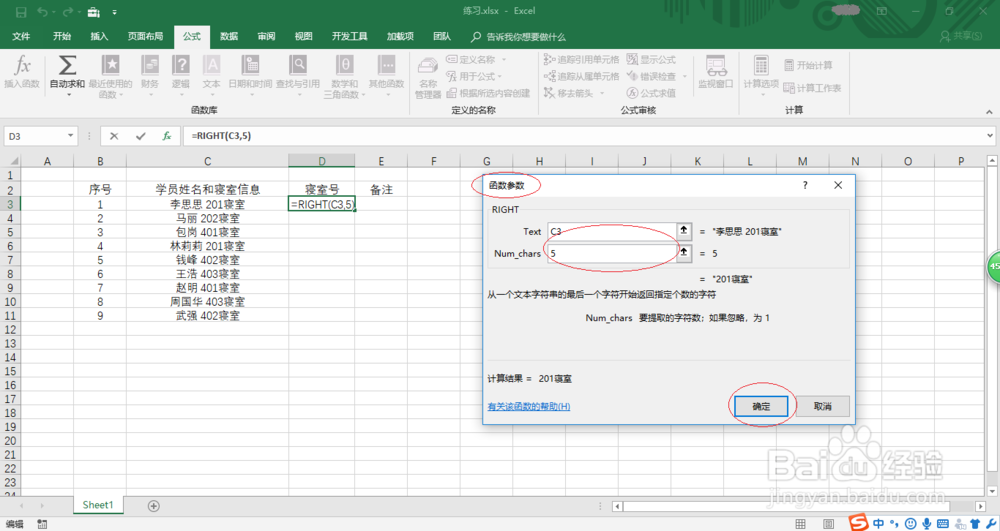Collapse dialog via Num_chars range selector
Image resolution: width=1000 pixels, height=531 pixels.
click(x=684, y=253)
